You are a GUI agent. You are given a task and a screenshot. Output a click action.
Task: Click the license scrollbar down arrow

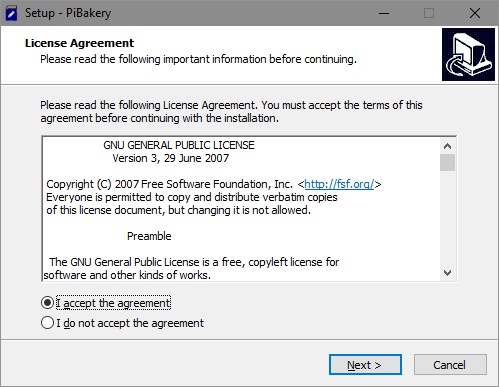click(x=447, y=273)
